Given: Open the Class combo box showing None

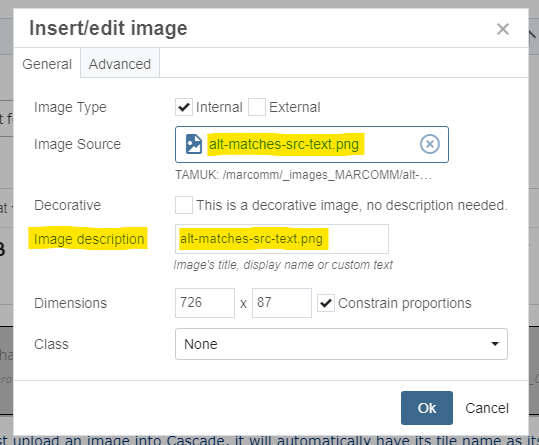Looking at the screenshot, I should 341,344.
